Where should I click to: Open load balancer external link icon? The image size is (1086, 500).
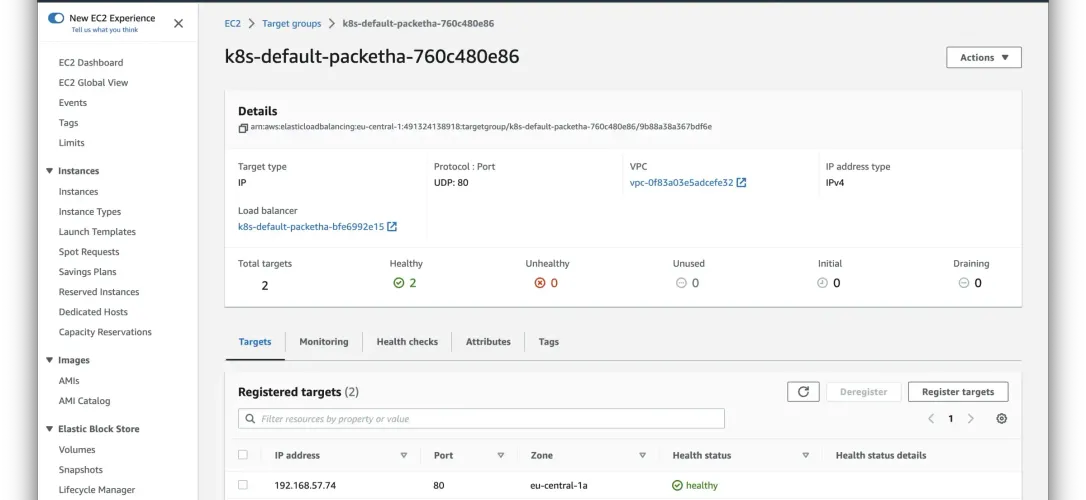392,226
